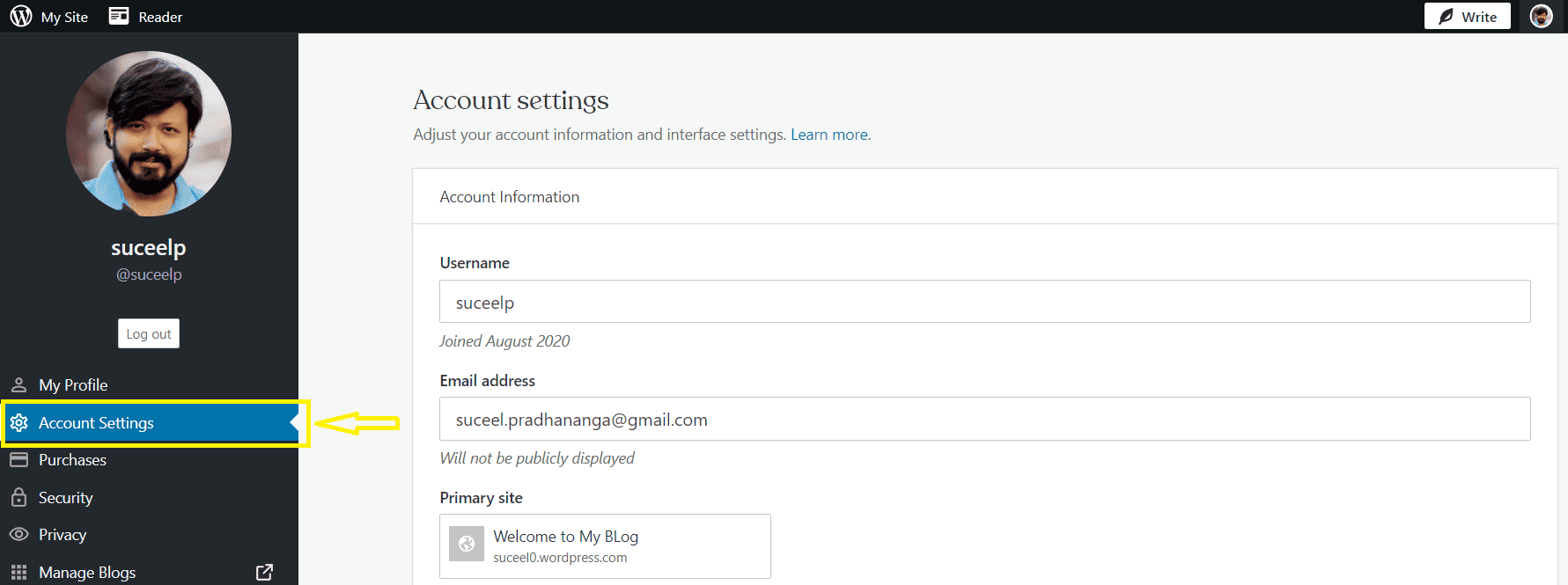This screenshot has height=585, width=1568.
Task: Click into the Username input field
Action: pyautogui.click(x=984, y=302)
